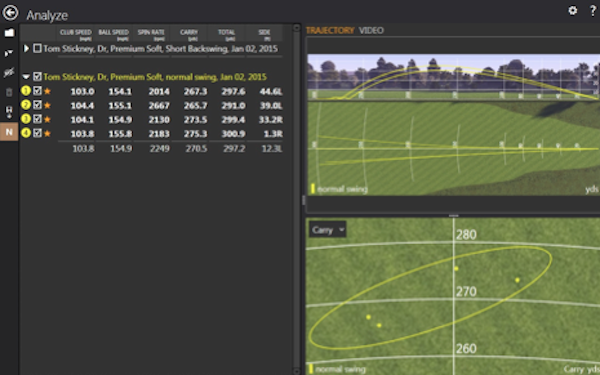Uncheck the normal swing session checkbox
Image resolution: width=600 pixels, height=375 pixels.
(37, 77)
